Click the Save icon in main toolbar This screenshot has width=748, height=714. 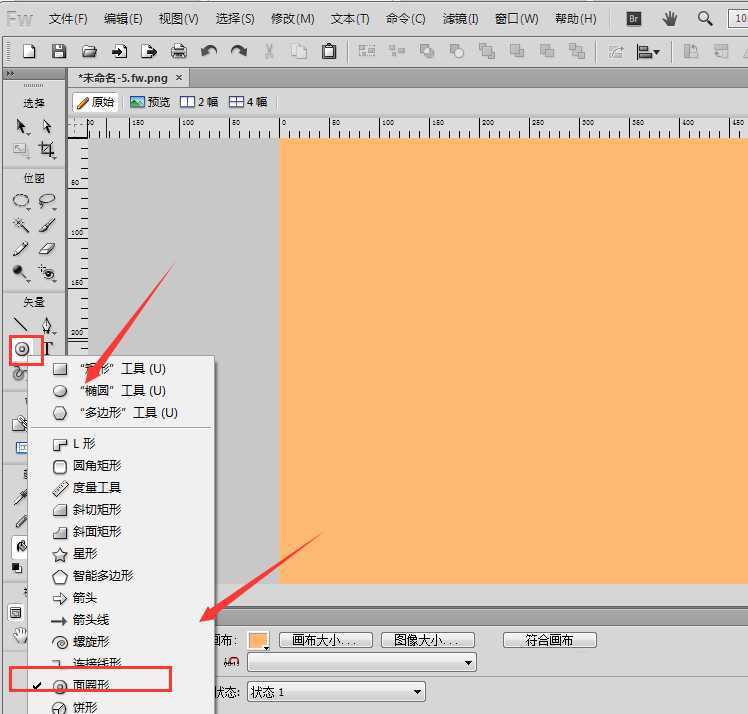[59, 51]
